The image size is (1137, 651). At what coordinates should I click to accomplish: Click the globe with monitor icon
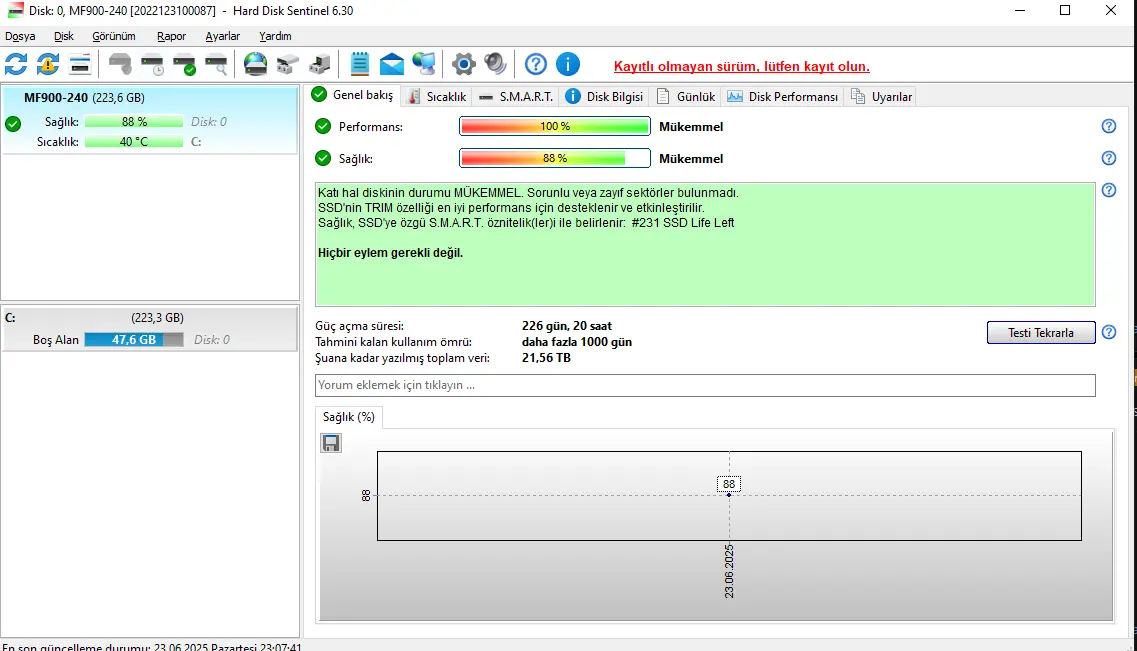[x=423, y=65]
